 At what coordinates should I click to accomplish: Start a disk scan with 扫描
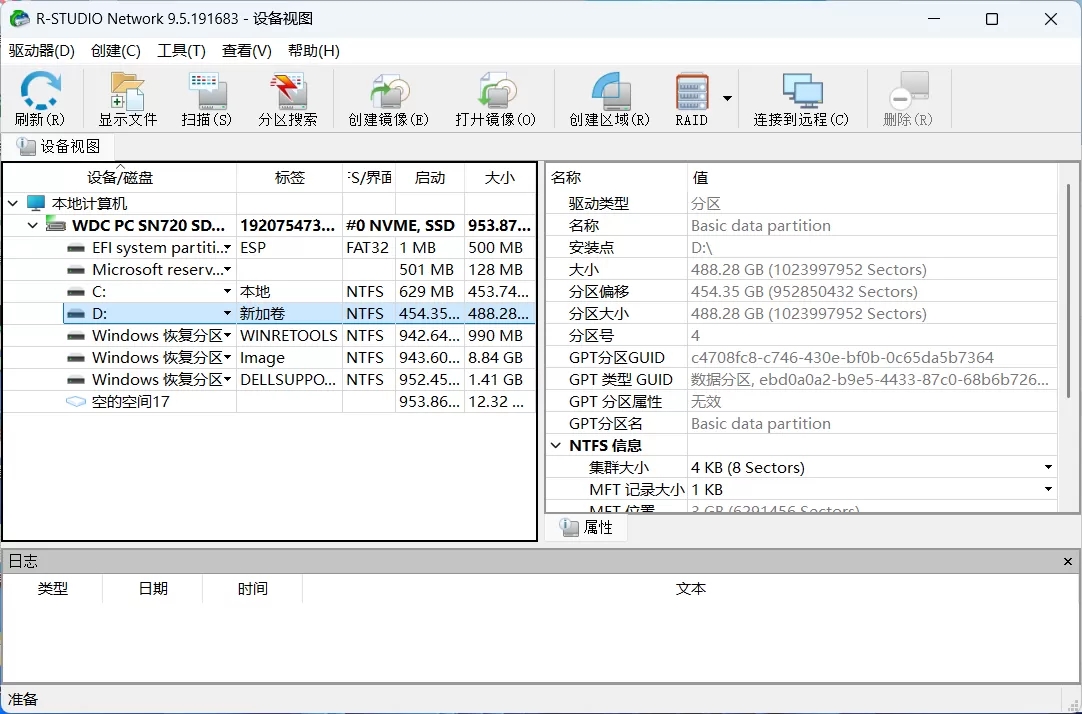(207, 98)
